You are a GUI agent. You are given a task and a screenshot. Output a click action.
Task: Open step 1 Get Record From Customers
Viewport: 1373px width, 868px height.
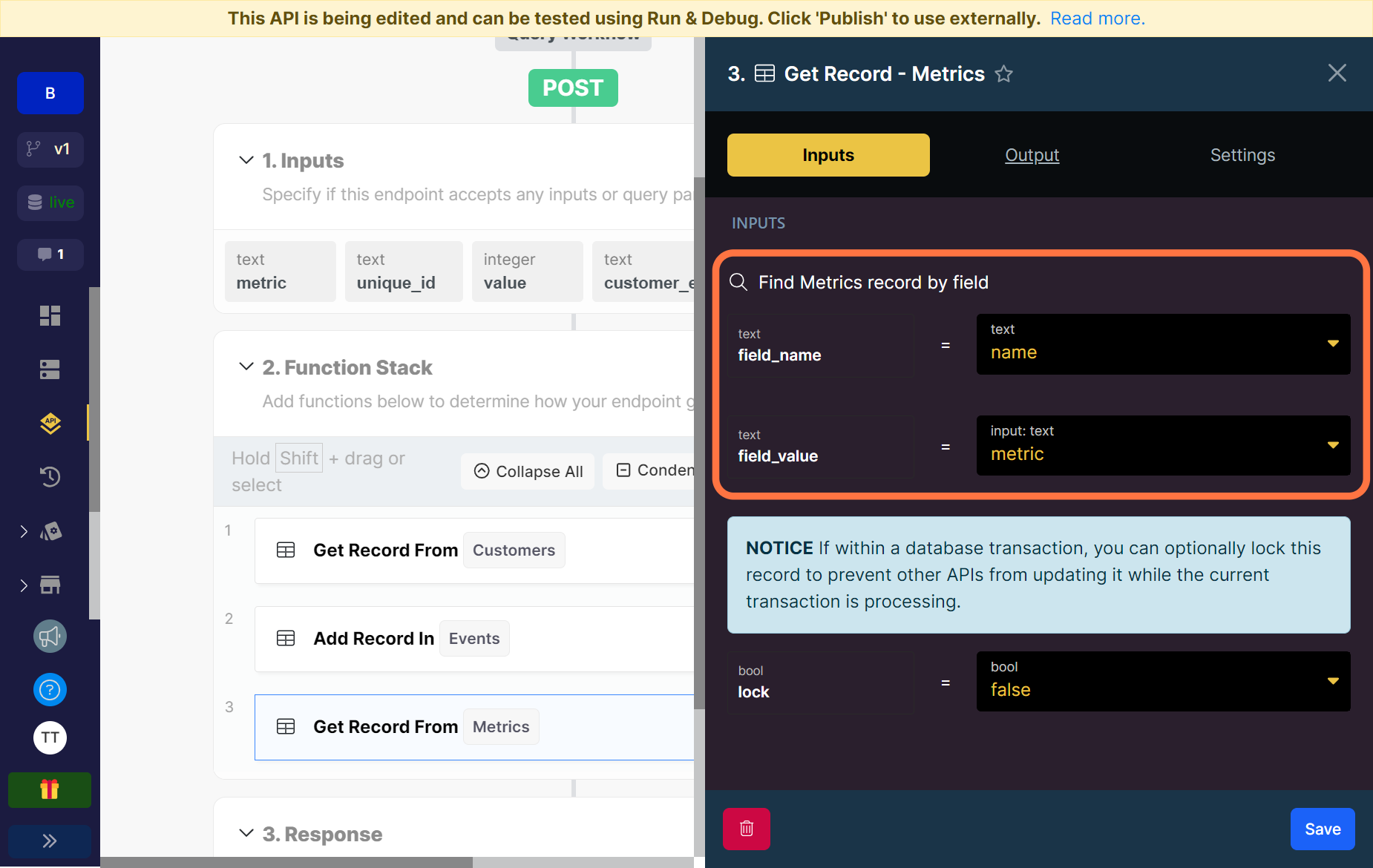pyautogui.click(x=474, y=550)
